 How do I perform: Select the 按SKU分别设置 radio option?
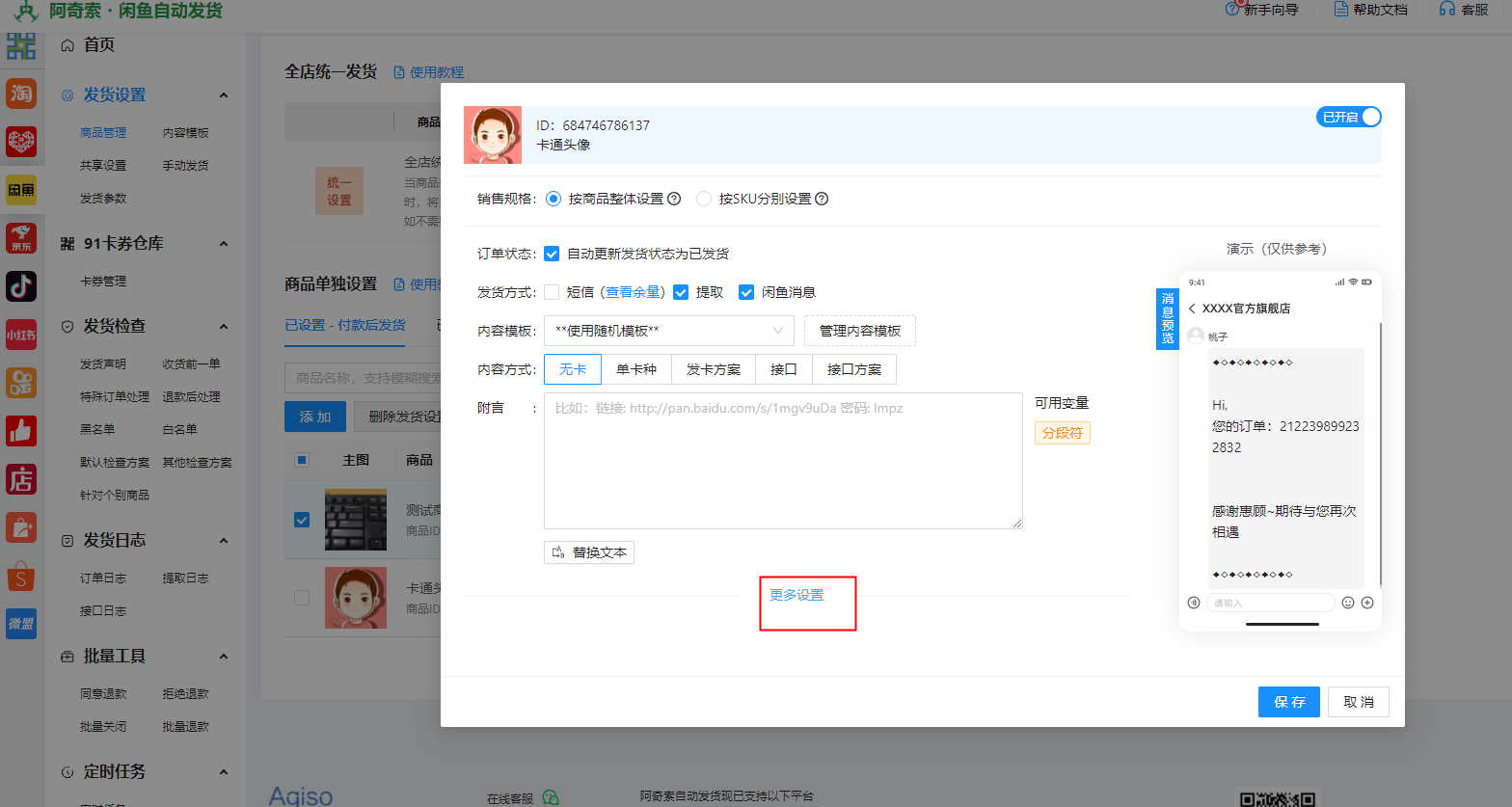(x=704, y=199)
